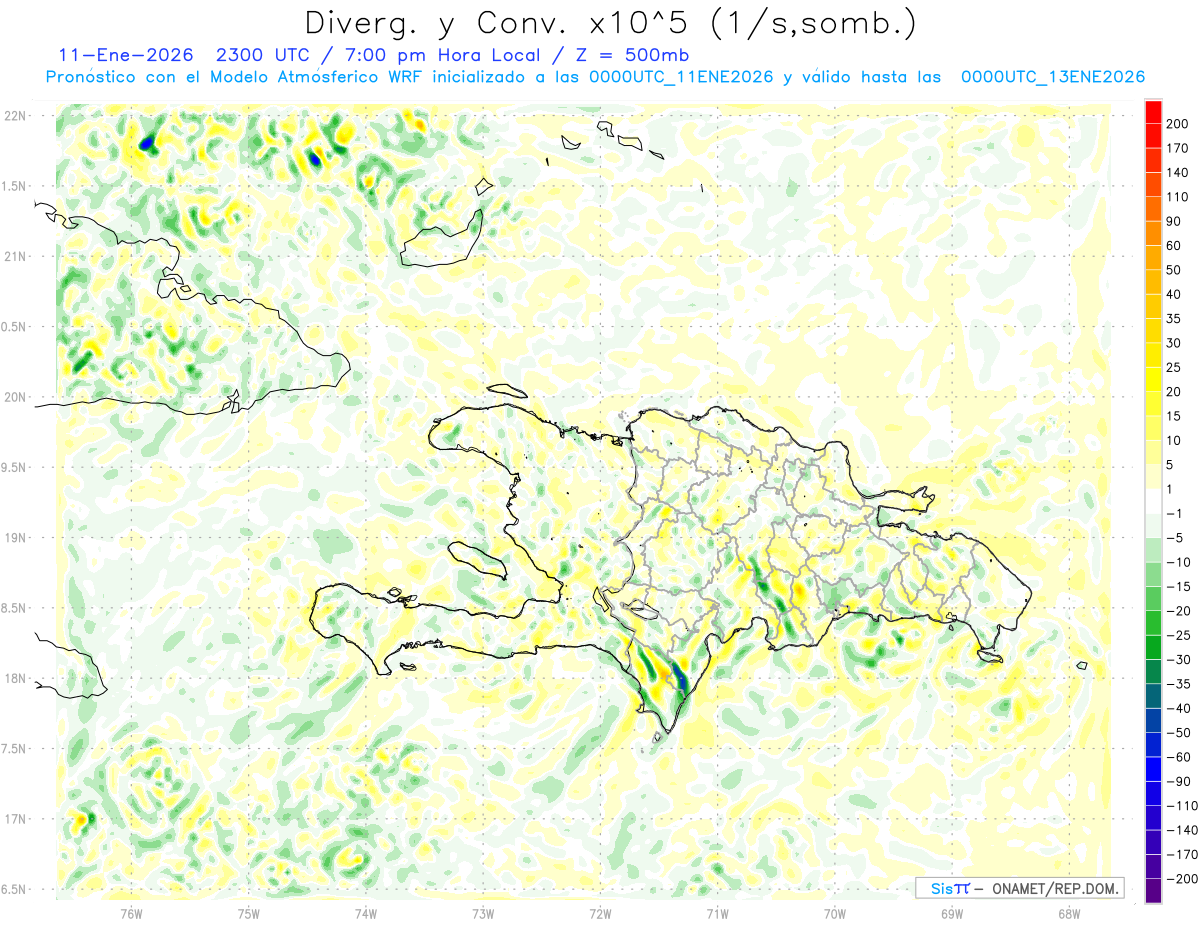This screenshot has width=1200, height=927.
Task: Click the '-200' value at the colorbar bottom
Action: 1182,879
